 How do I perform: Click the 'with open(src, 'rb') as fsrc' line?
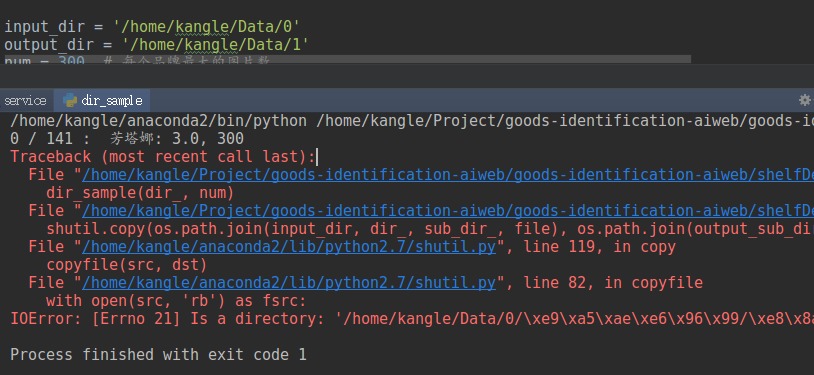click(177, 301)
